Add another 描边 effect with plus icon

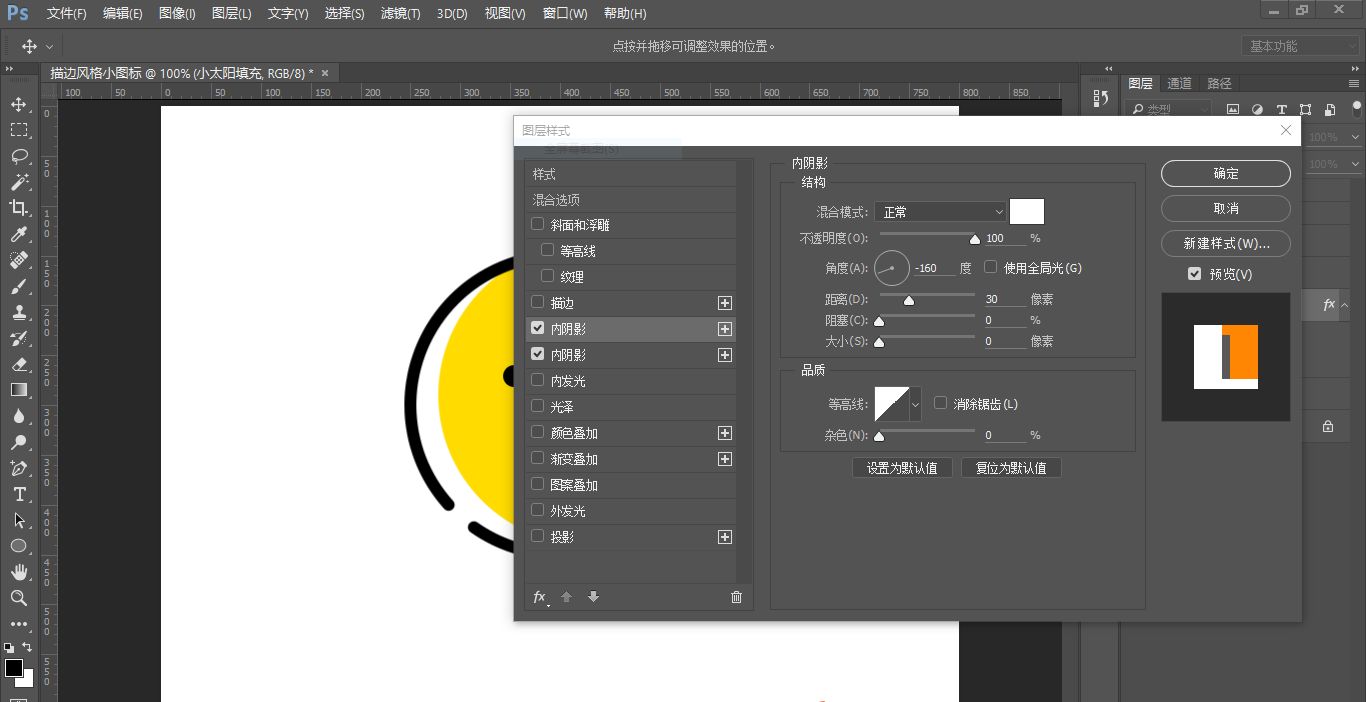[x=725, y=303]
